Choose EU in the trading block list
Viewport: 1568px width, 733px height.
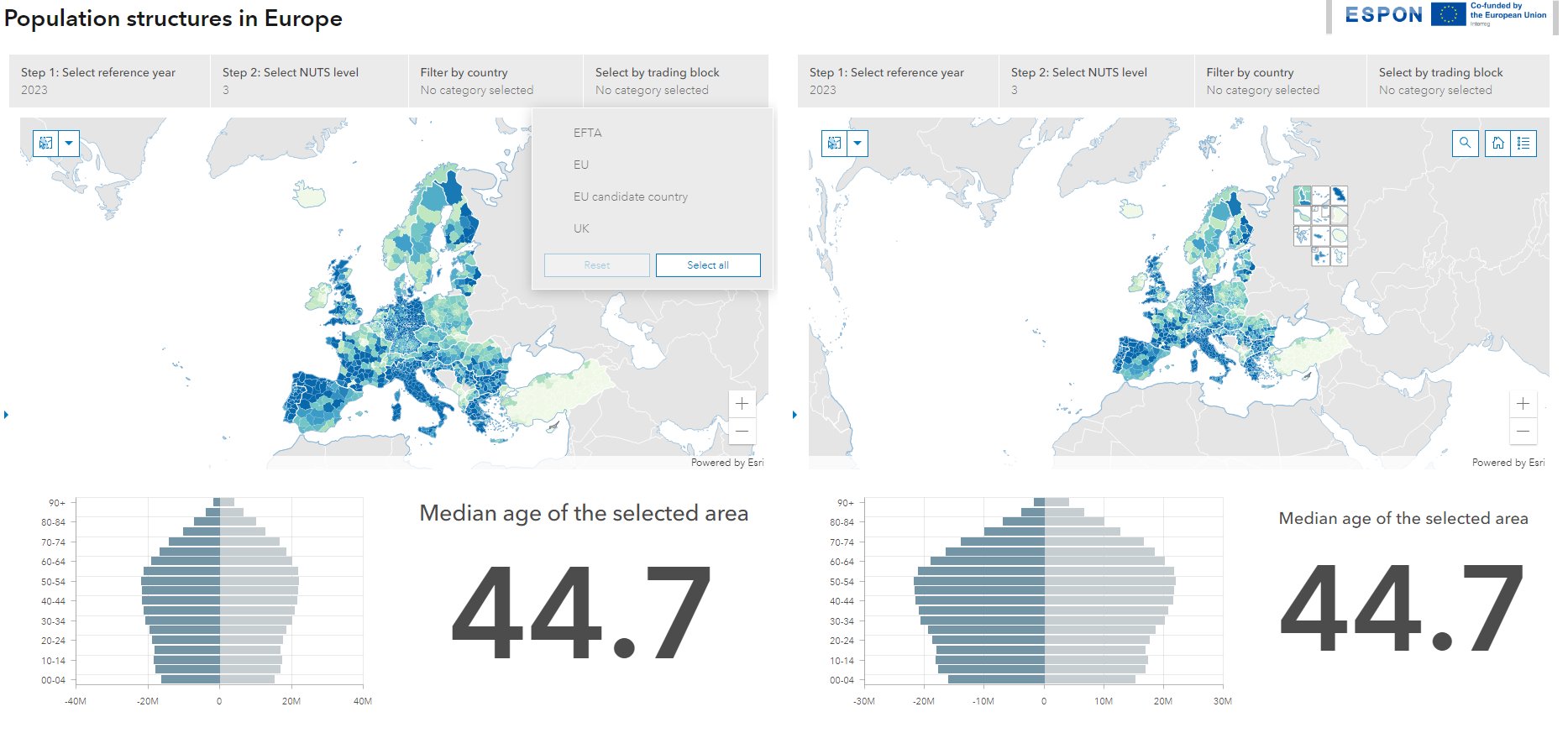[x=652, y=165]
